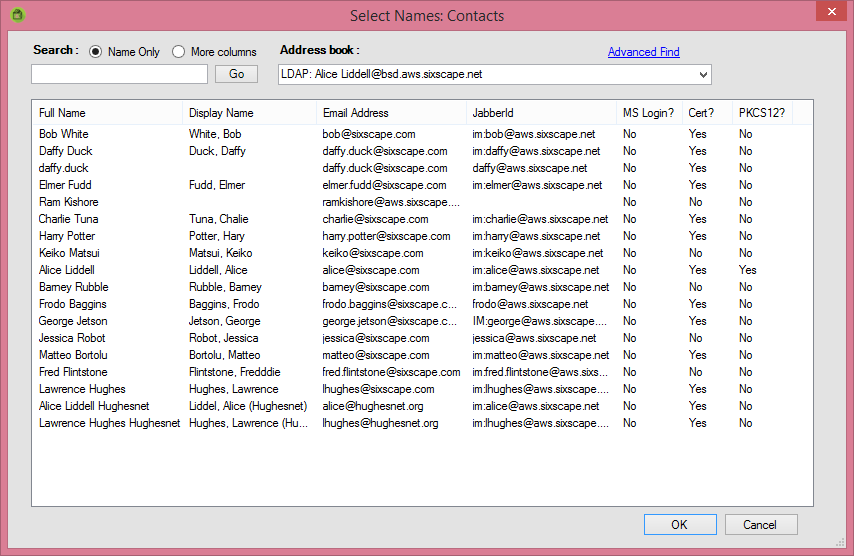Click the Flintstone, Fredddie display name
Viewport: 854px width, 556px height.
click(x=234, y=372)
